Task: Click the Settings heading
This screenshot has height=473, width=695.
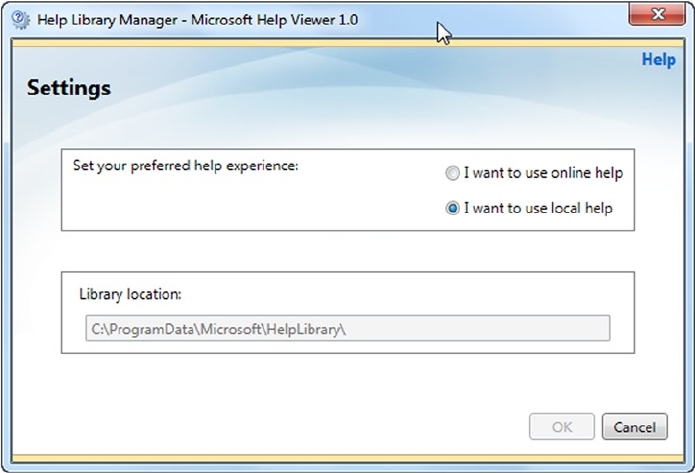Action: [x=69, y=89]
